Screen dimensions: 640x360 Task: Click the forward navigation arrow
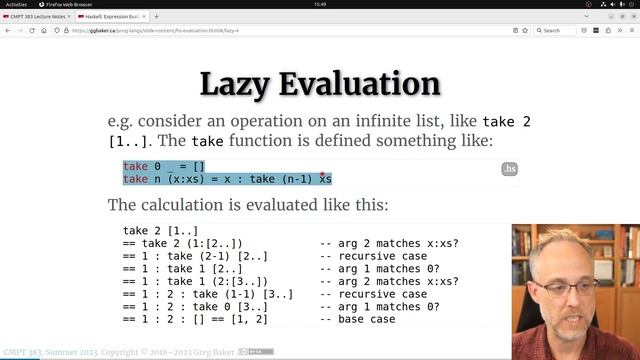pos(20,31)
